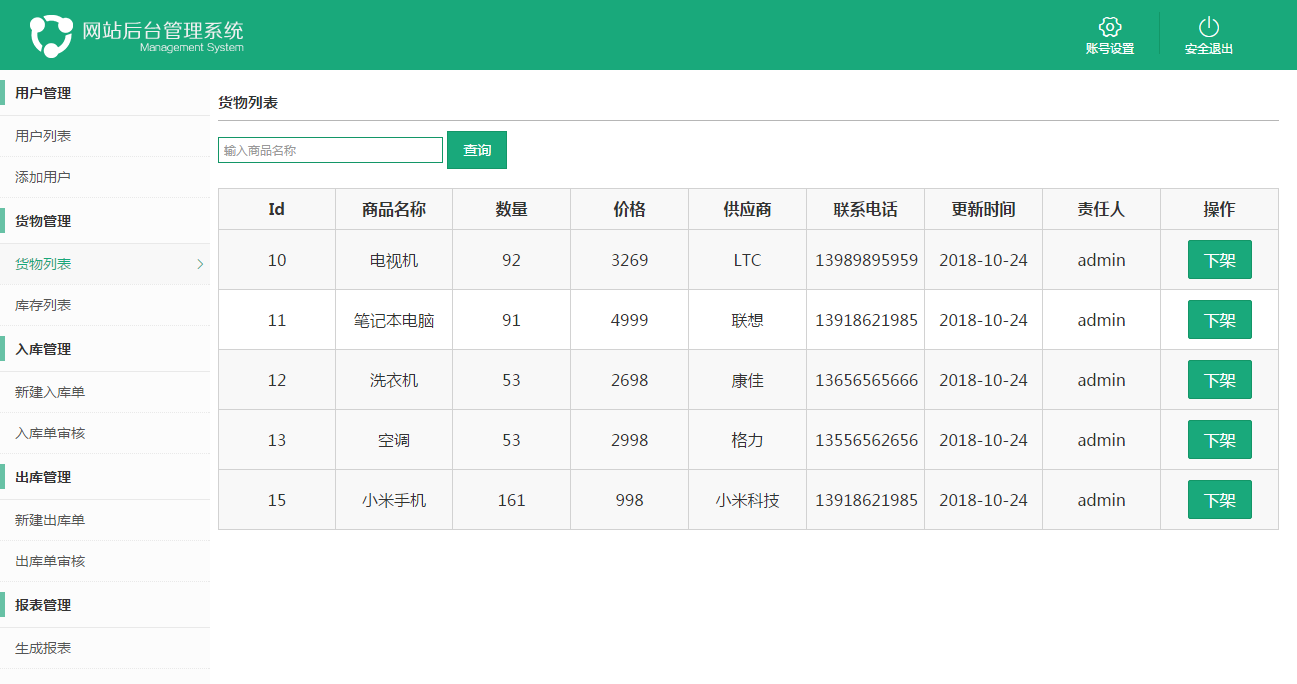
Task: Select the 笔记本电脑 product name cell
Action: pyautogui.click(x=394, y=320)
